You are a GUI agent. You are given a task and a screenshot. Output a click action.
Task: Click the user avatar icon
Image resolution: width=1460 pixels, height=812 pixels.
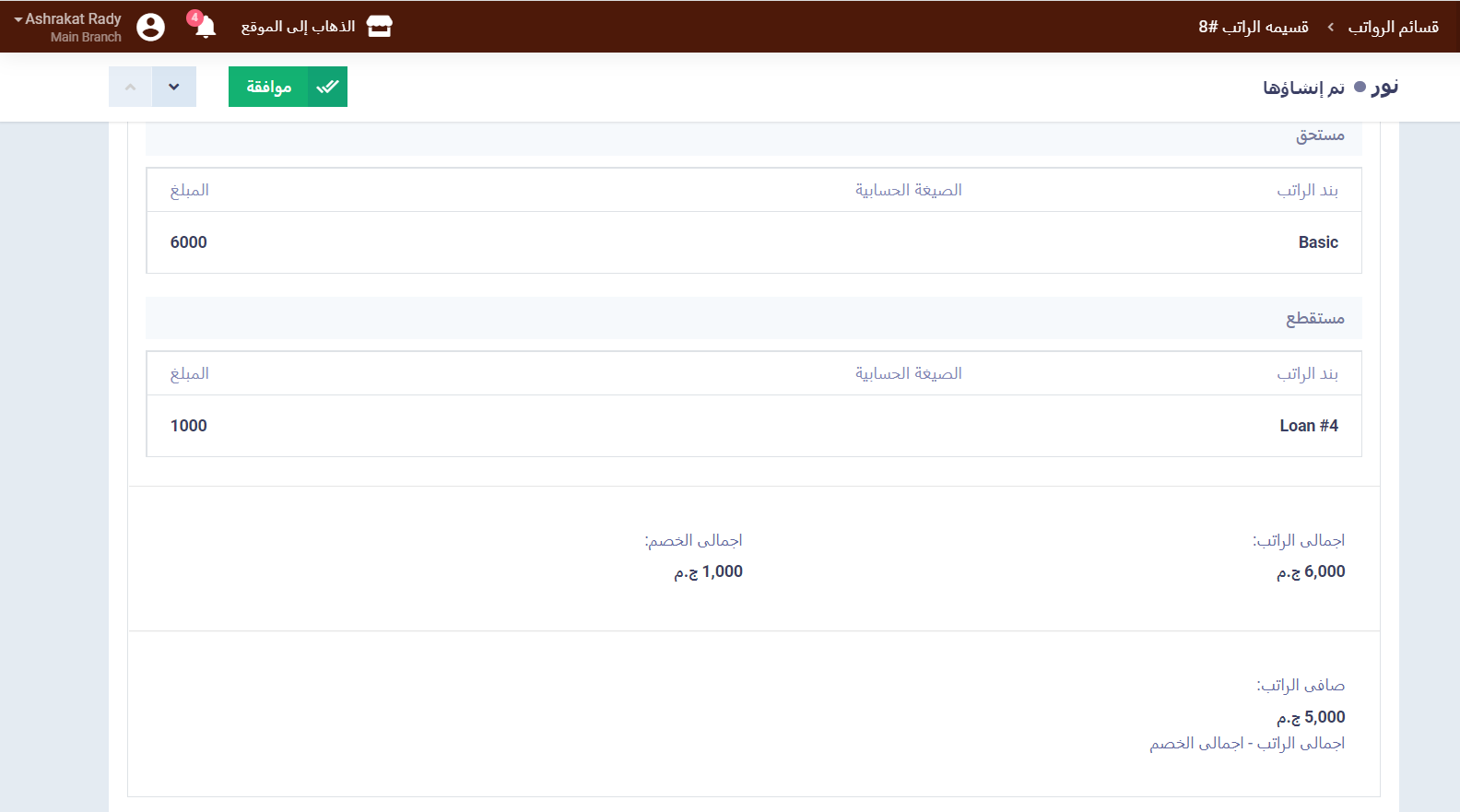(x=151, y=27)
